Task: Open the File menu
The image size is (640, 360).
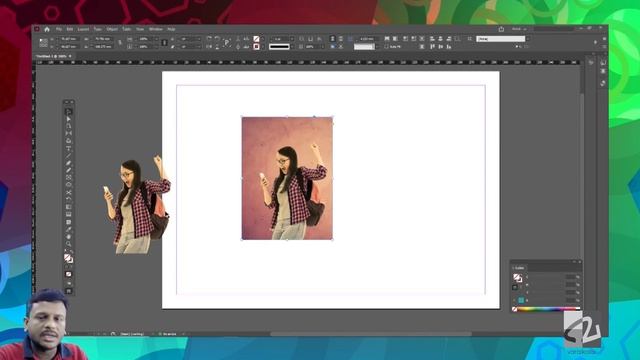Action: tap(59, 29)
